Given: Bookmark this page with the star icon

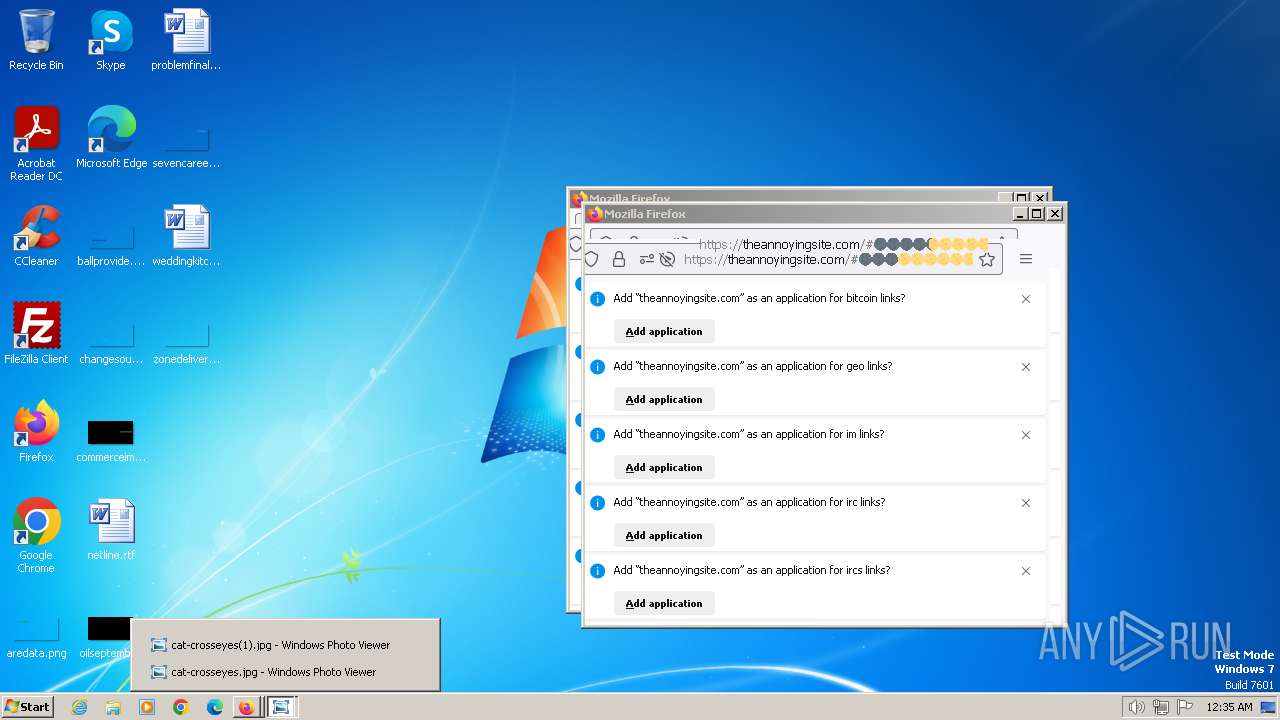Looking at the screenshot, I should 987,259.
